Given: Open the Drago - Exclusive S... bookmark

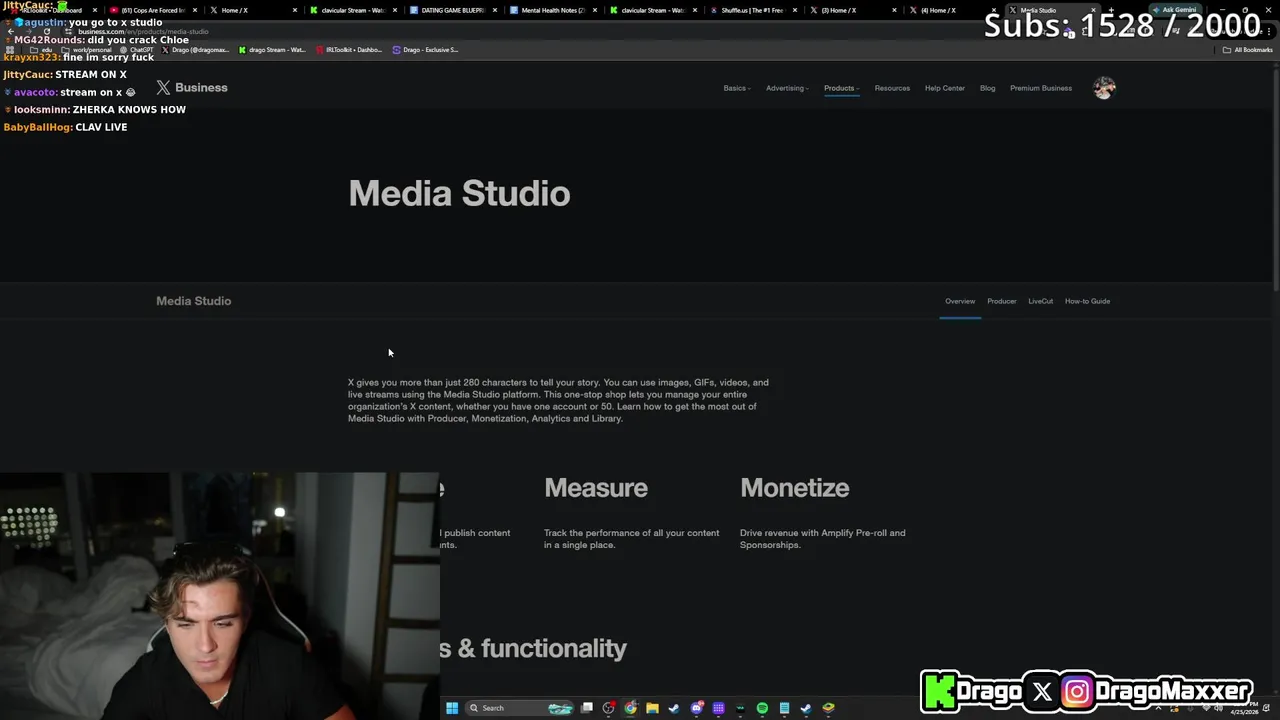Looking at the screenshot, I should coord(426,50).
